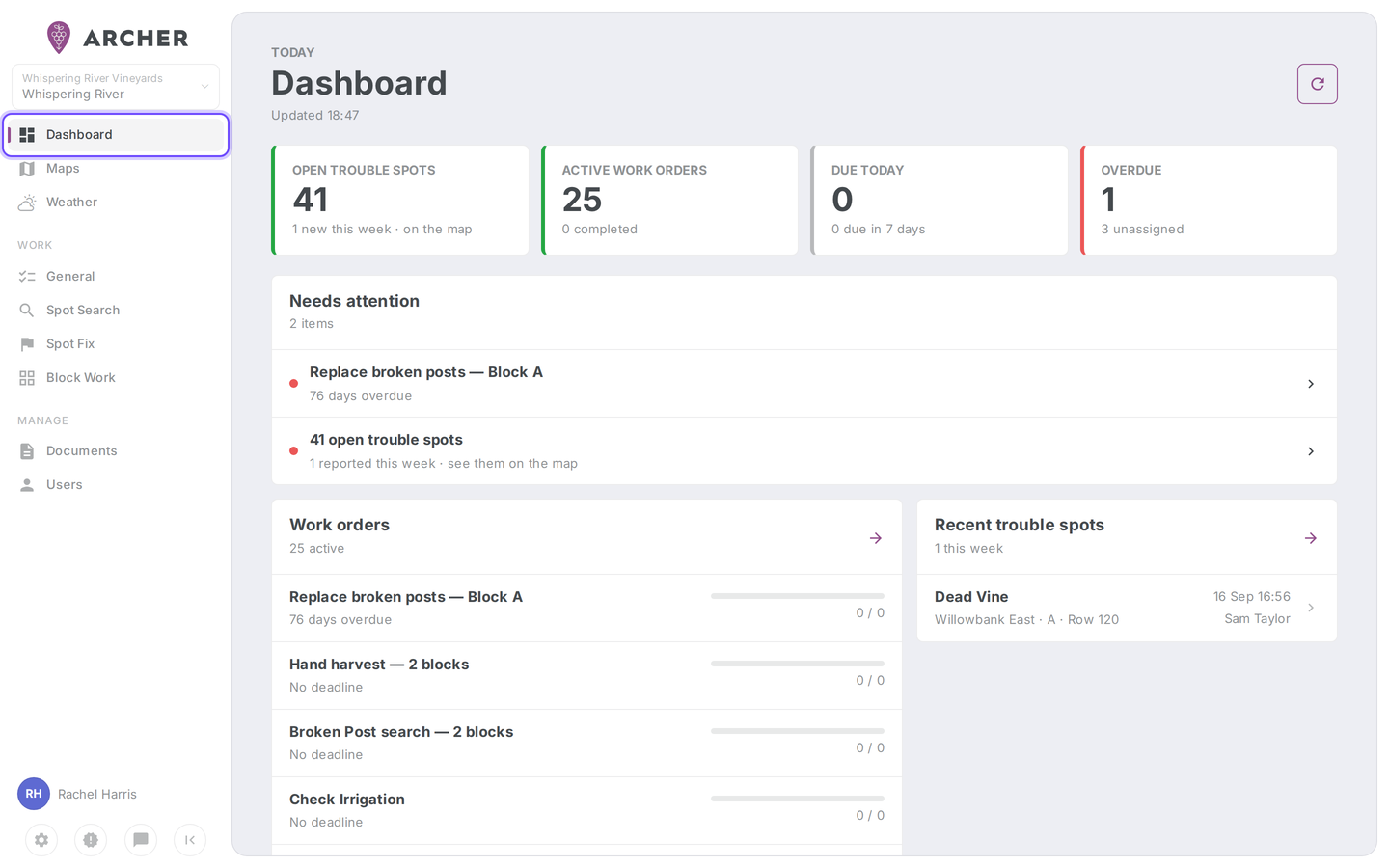Image resolution: width=1389 pixels, height=868 pixels.
Task: Click the RH user avatar
Action: pyautogui.click(x=34, y=794)
